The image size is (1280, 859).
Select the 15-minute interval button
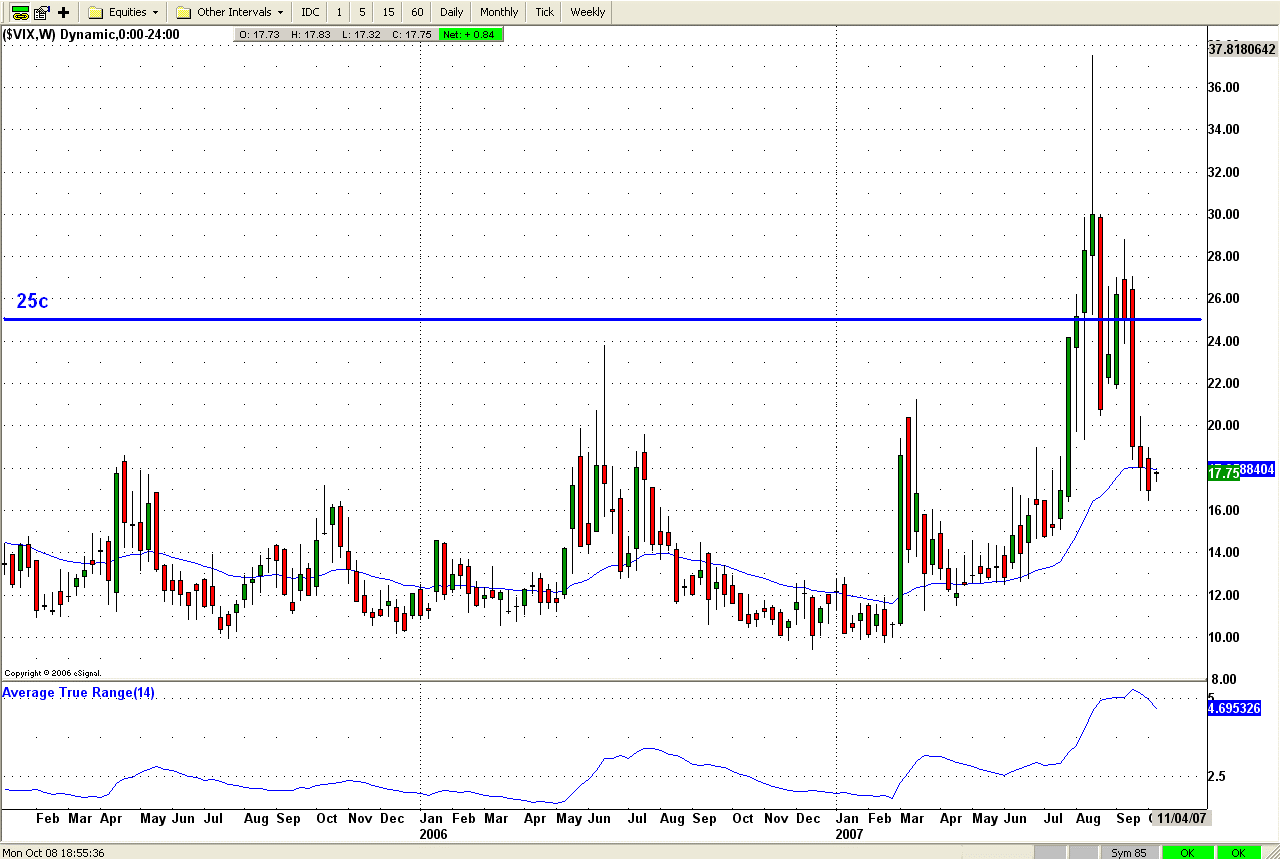388,12
